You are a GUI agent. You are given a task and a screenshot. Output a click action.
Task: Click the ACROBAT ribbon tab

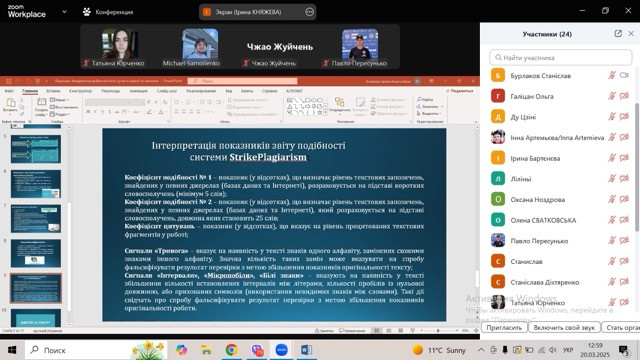tap(294, 91)
